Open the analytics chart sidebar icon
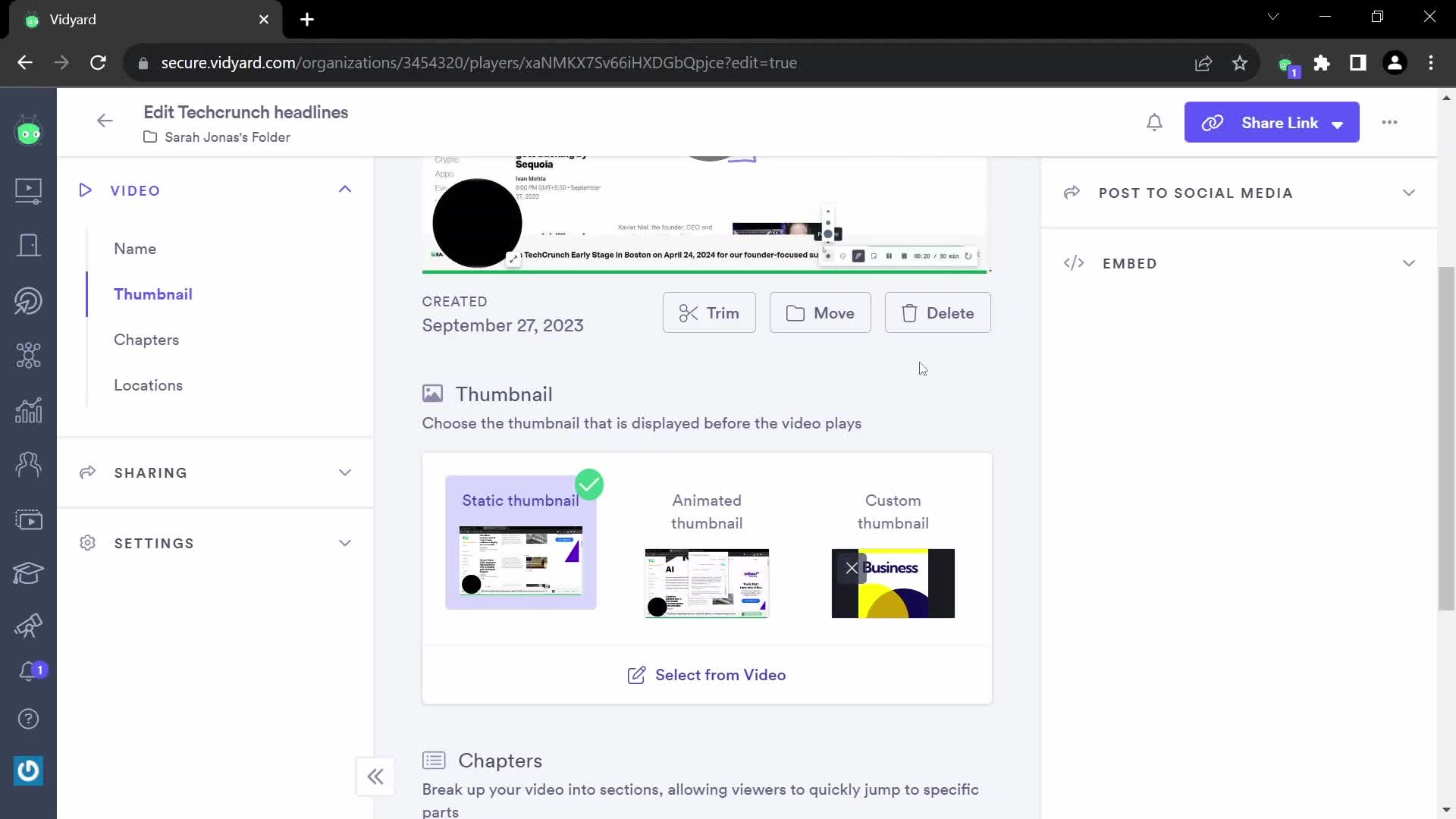 (28, 410)
